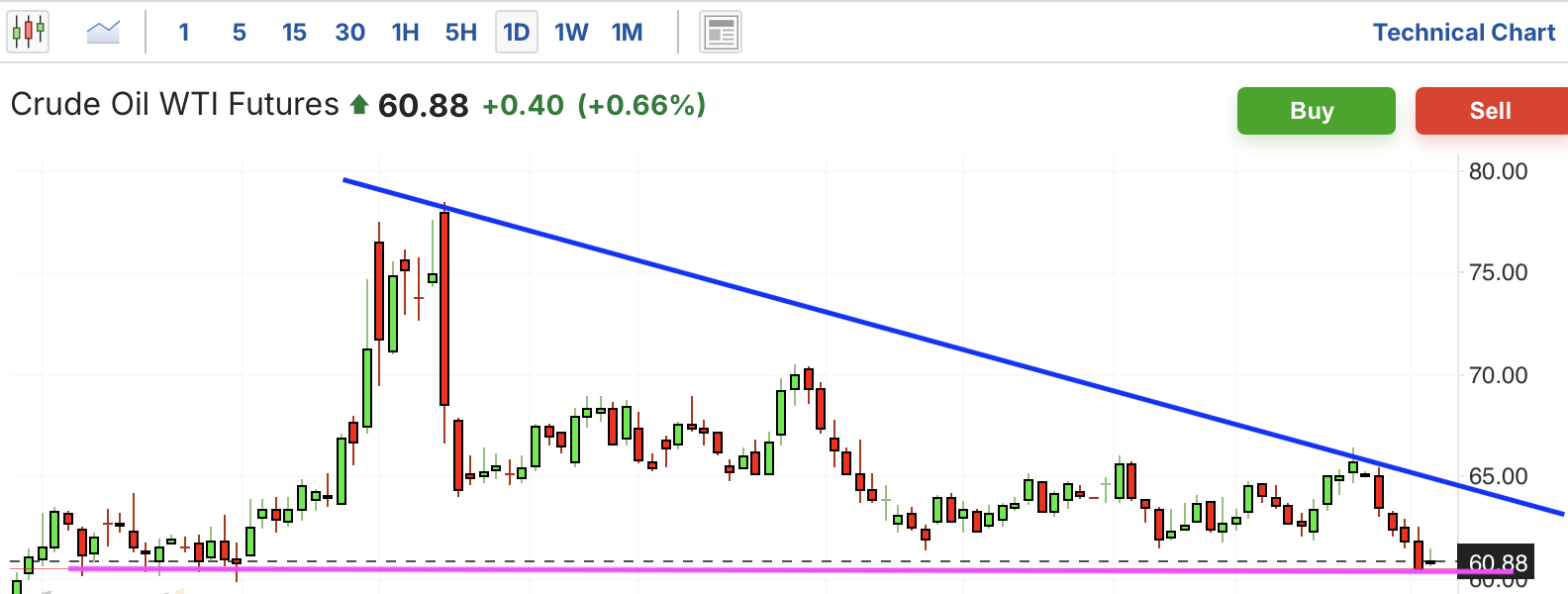Click the (+0.66%) percent change
The image size is (1568, 594).
pos(641,105)
